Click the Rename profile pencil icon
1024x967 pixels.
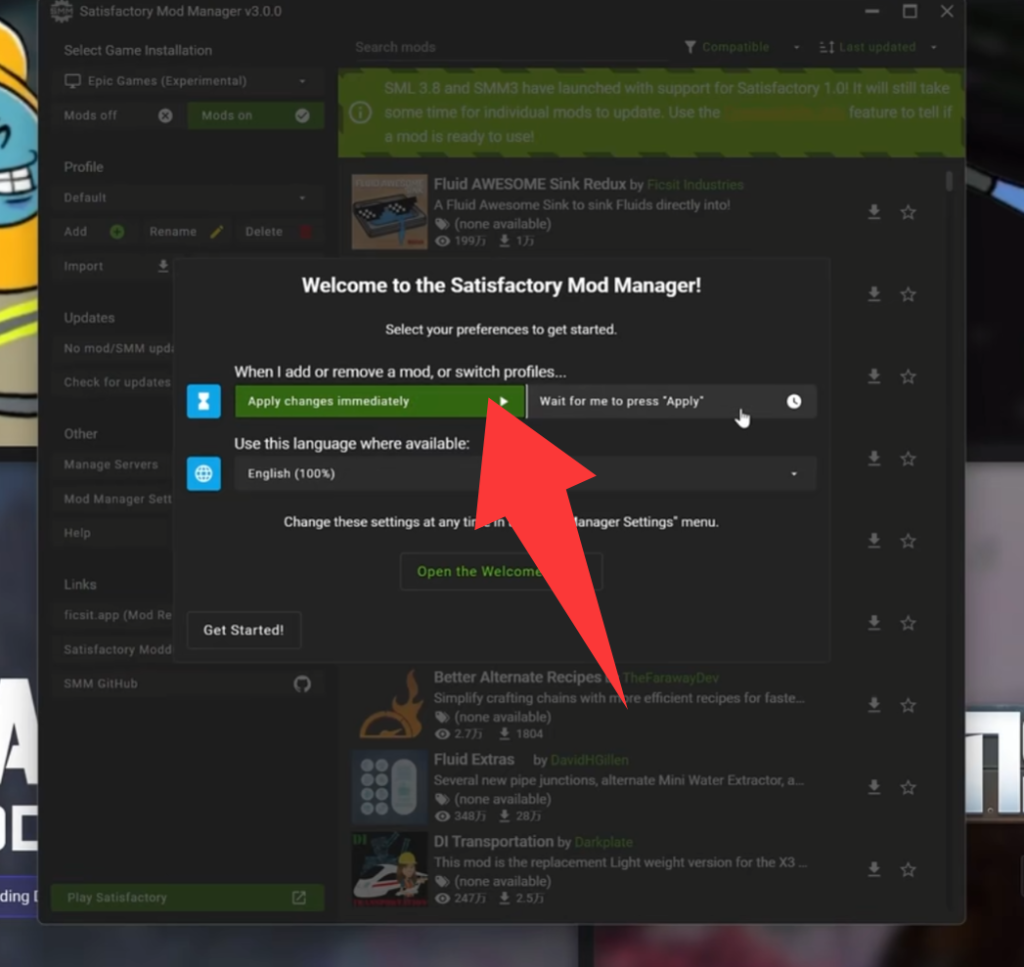tap(217, 232)
